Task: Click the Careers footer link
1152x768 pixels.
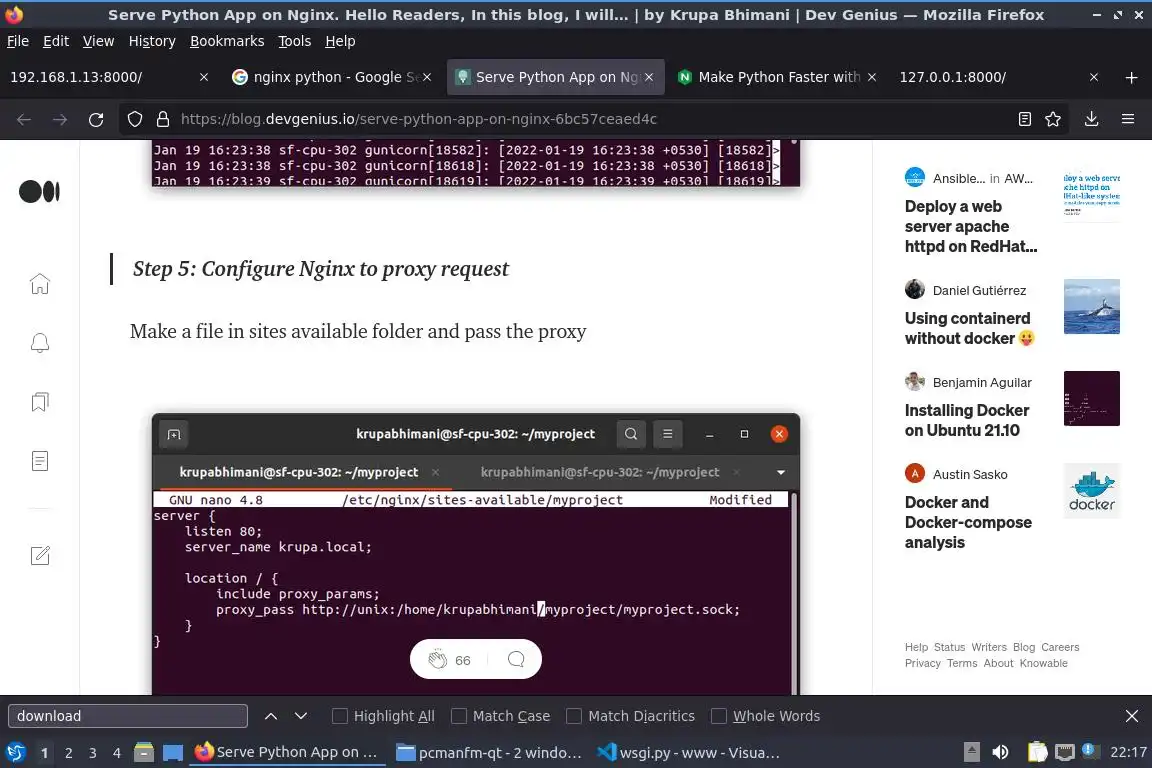Action: tap(1059, 647)
